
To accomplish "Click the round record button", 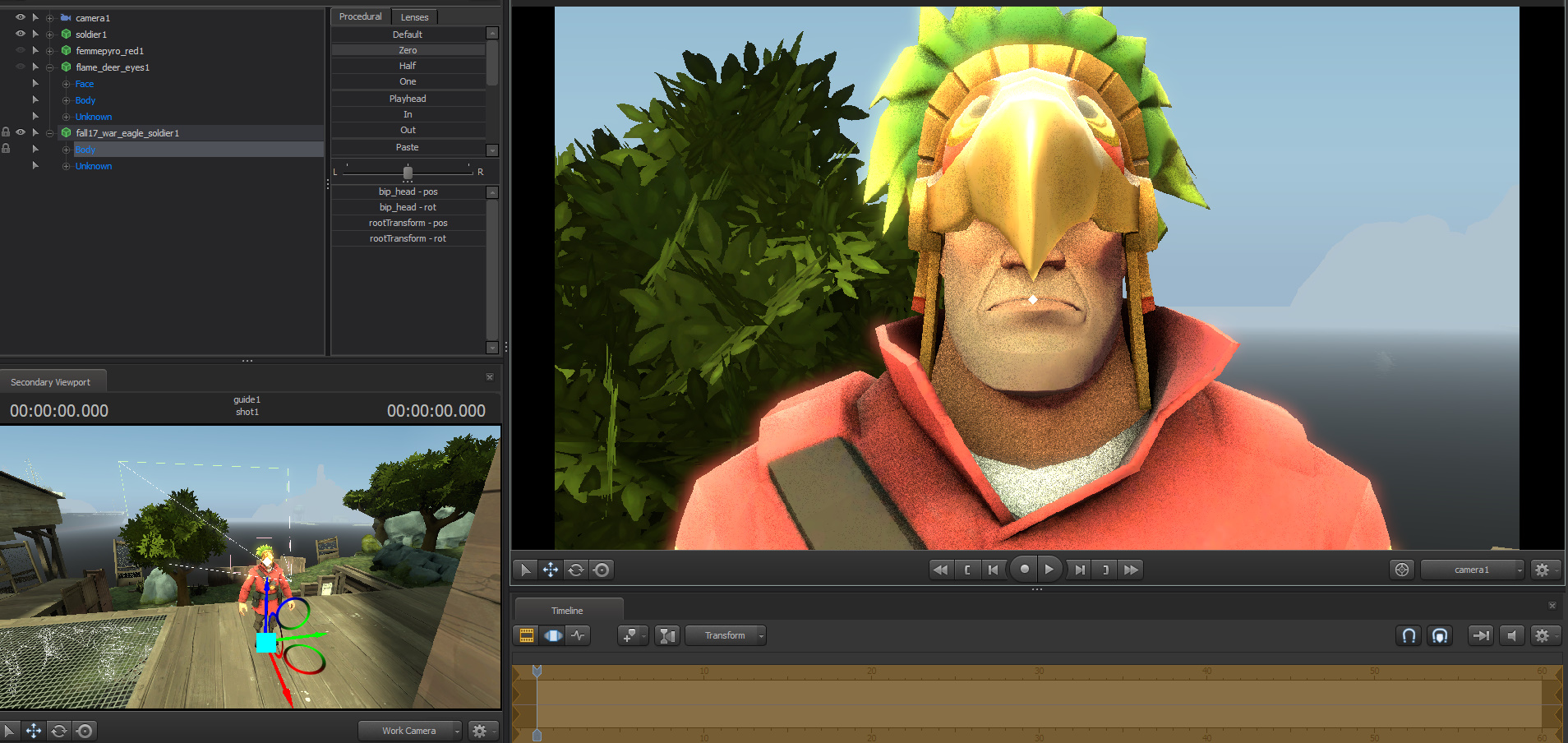I will [x=1024, y=569].
